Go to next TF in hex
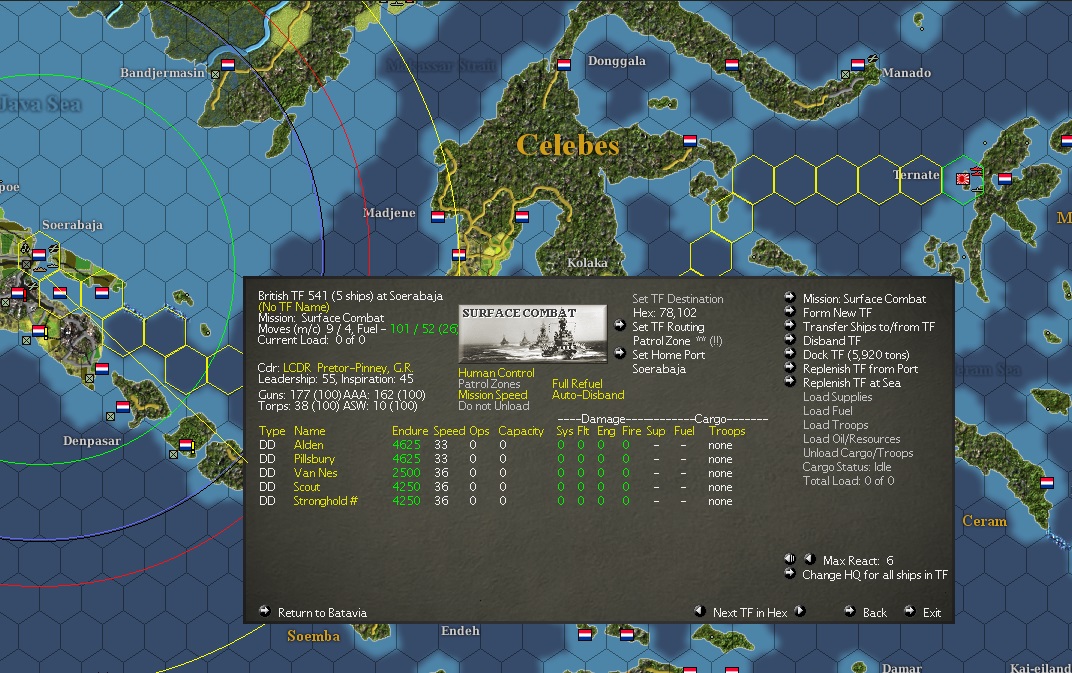Image resolution: width=1072 pixels, height=673 pixels. [x=799, y=611]
